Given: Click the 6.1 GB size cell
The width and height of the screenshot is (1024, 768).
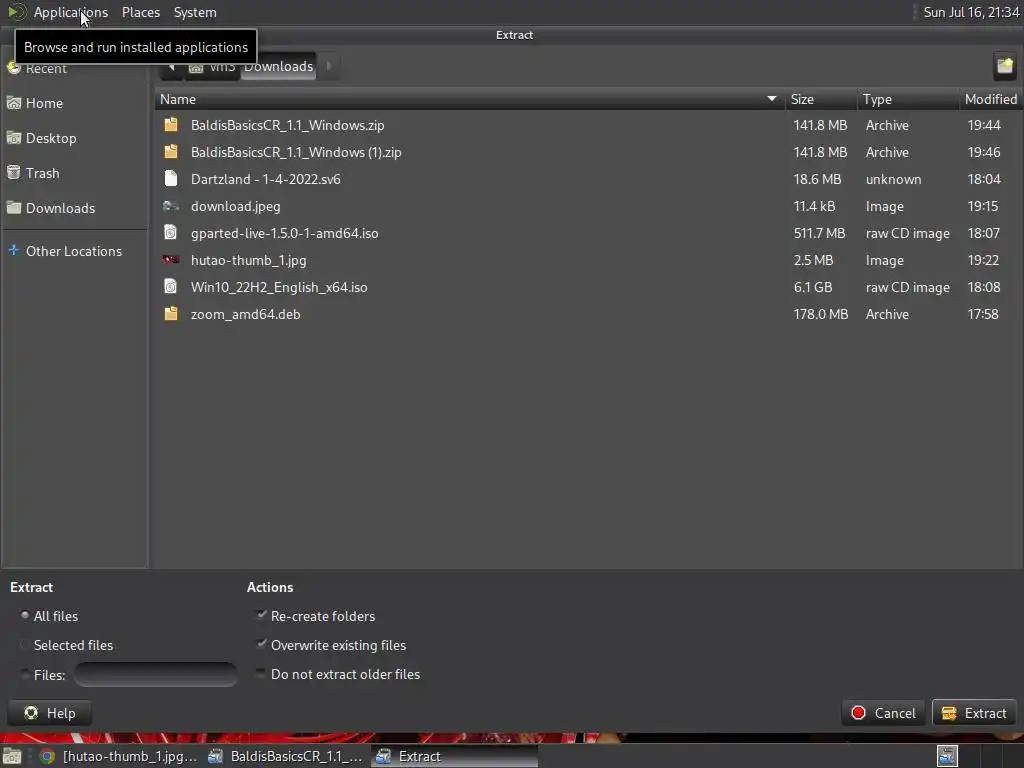Looking at the screenshot, I should pyautogui.click(x=812, y=287).
